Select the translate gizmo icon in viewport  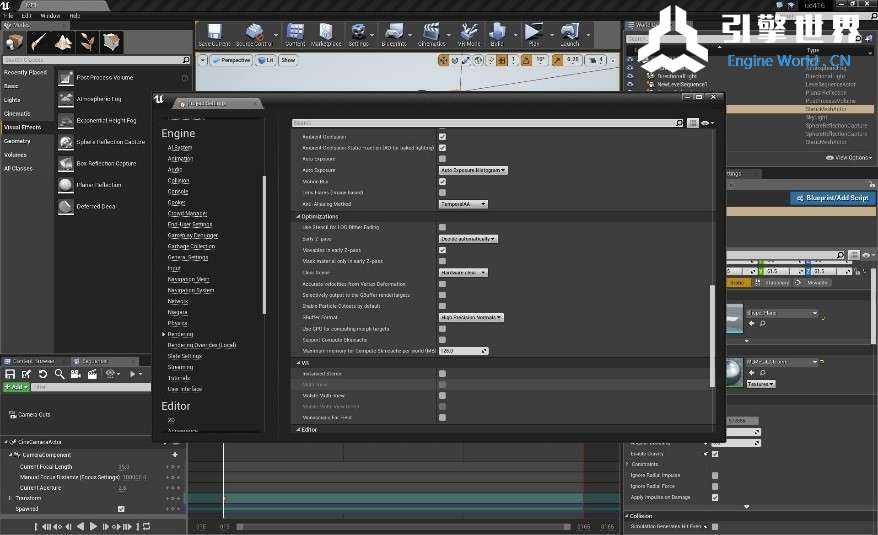(x=443, y=60)
